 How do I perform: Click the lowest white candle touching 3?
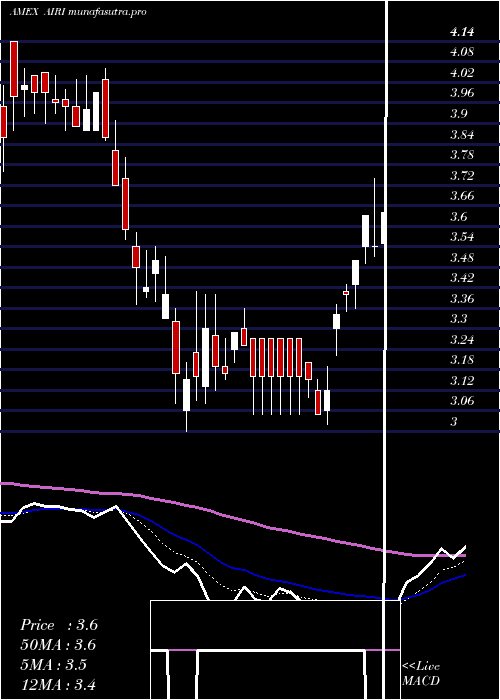click(x=187, y=395)
